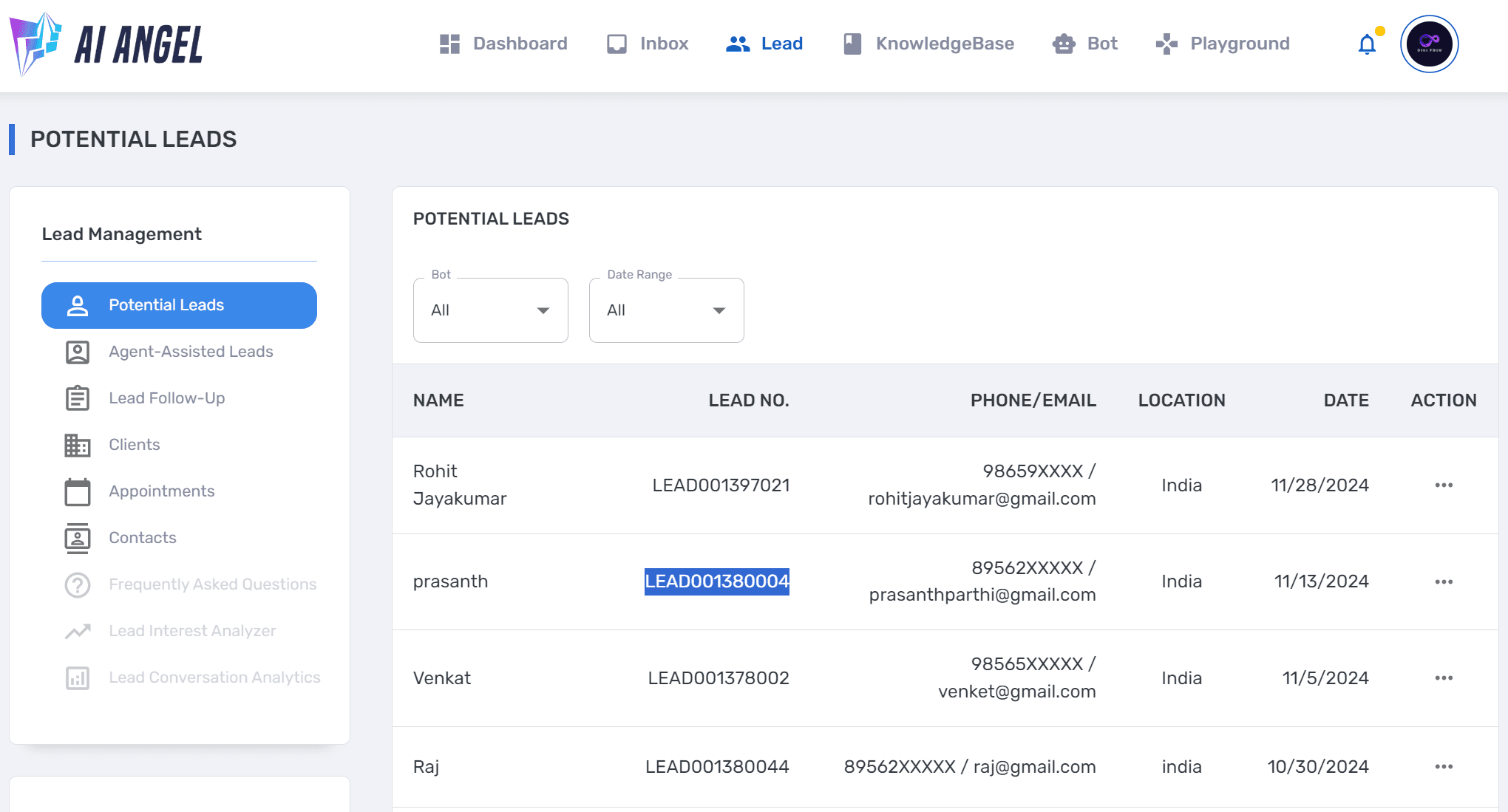Select the Bot icon in the top menu
1508x812 pixels.
(1063, 44)
